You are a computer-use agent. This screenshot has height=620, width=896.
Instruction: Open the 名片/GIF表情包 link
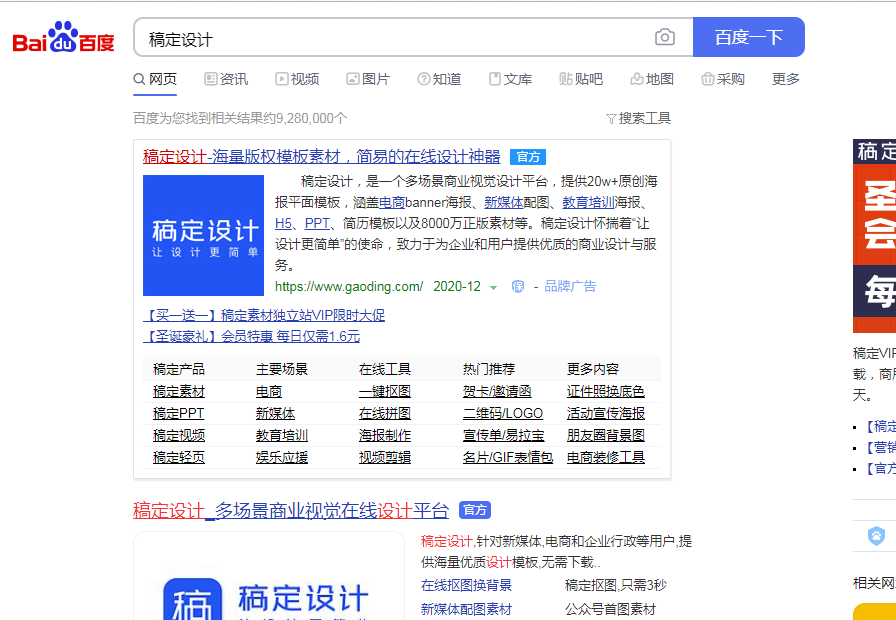point(508,457)
